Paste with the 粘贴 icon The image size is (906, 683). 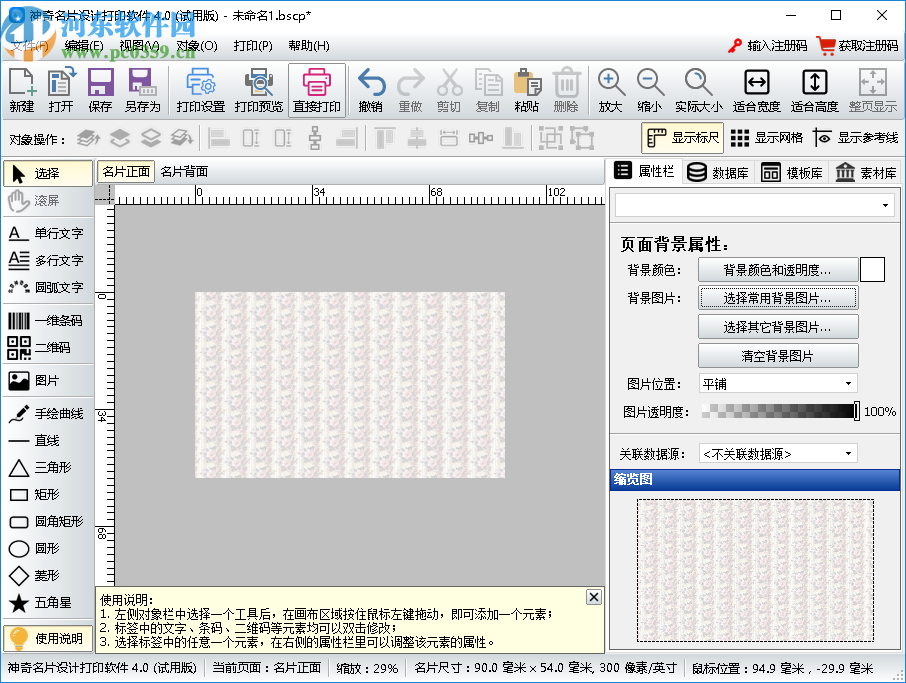point(526,90)
